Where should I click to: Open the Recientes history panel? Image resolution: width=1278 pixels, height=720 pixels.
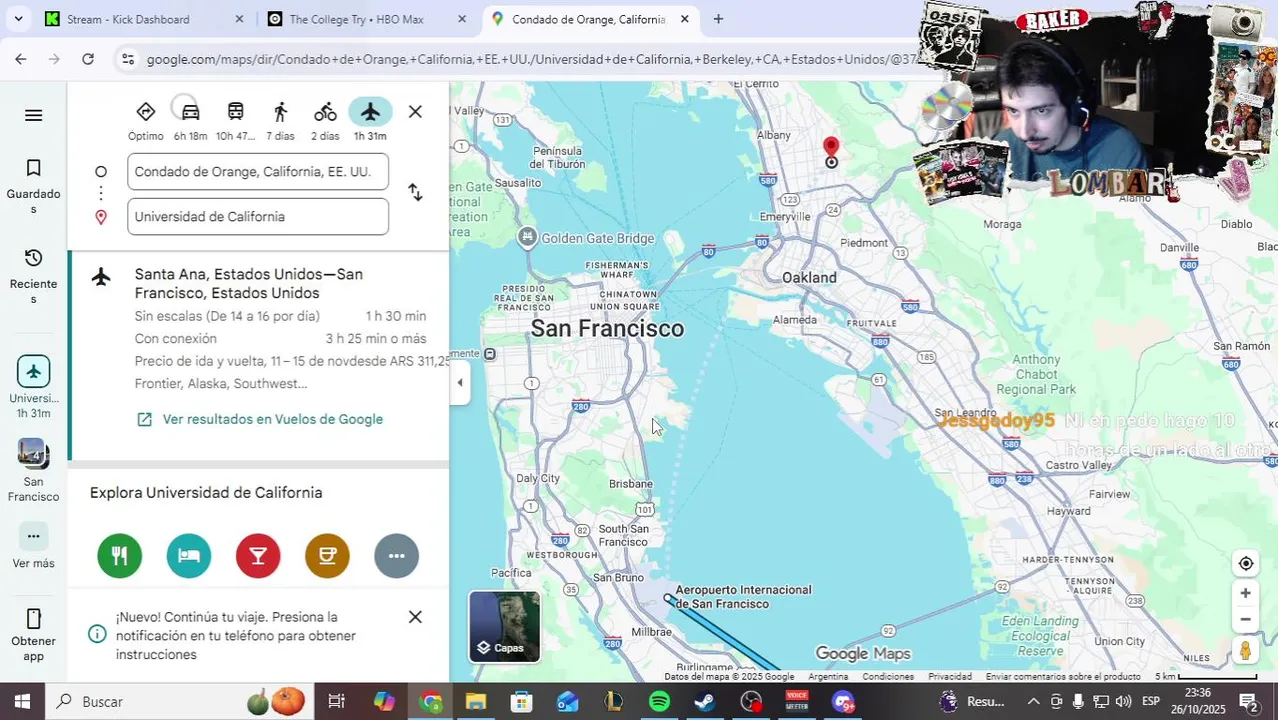pos(33,276)
